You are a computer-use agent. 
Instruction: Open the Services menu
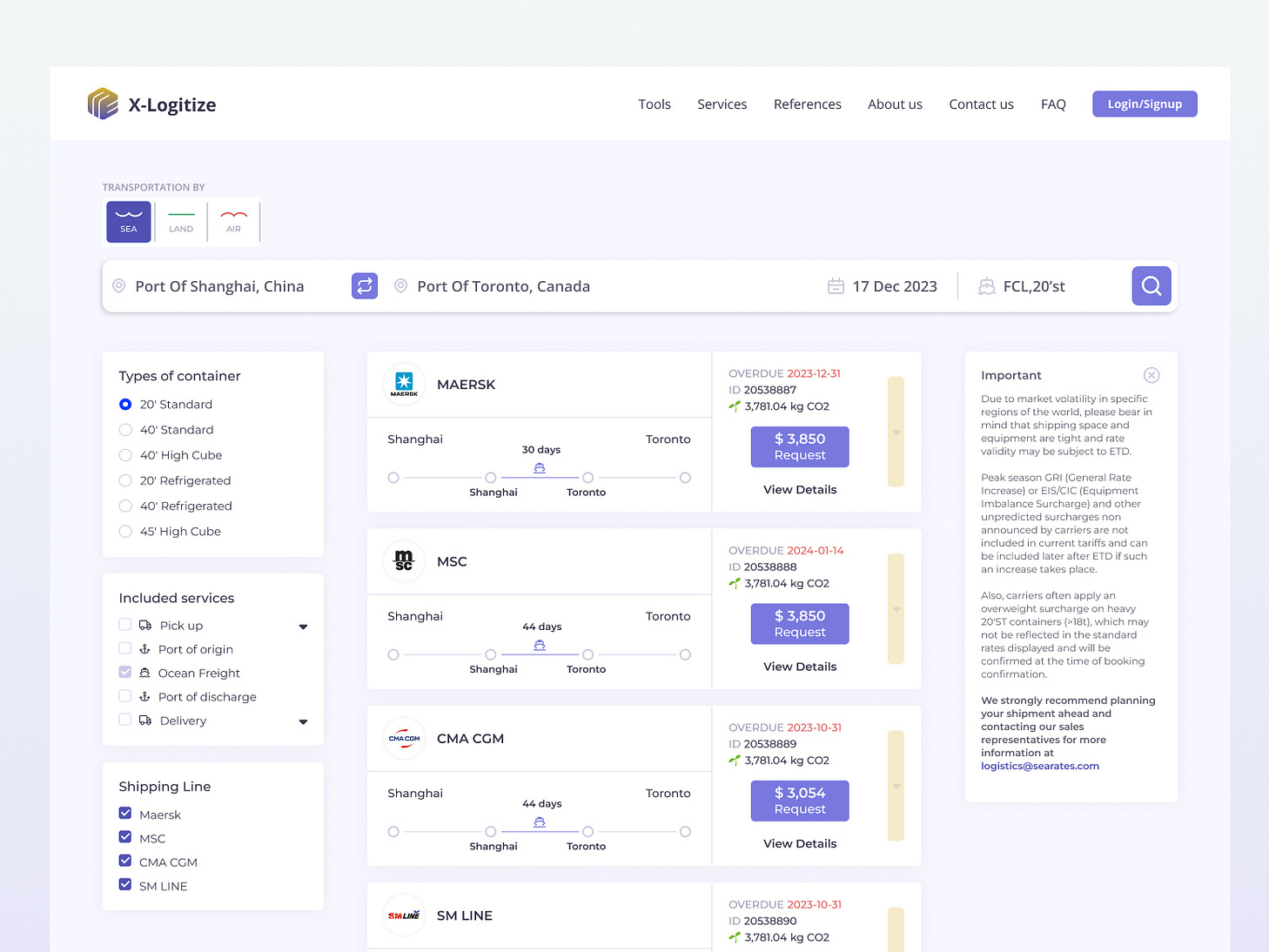pos(722,104)
